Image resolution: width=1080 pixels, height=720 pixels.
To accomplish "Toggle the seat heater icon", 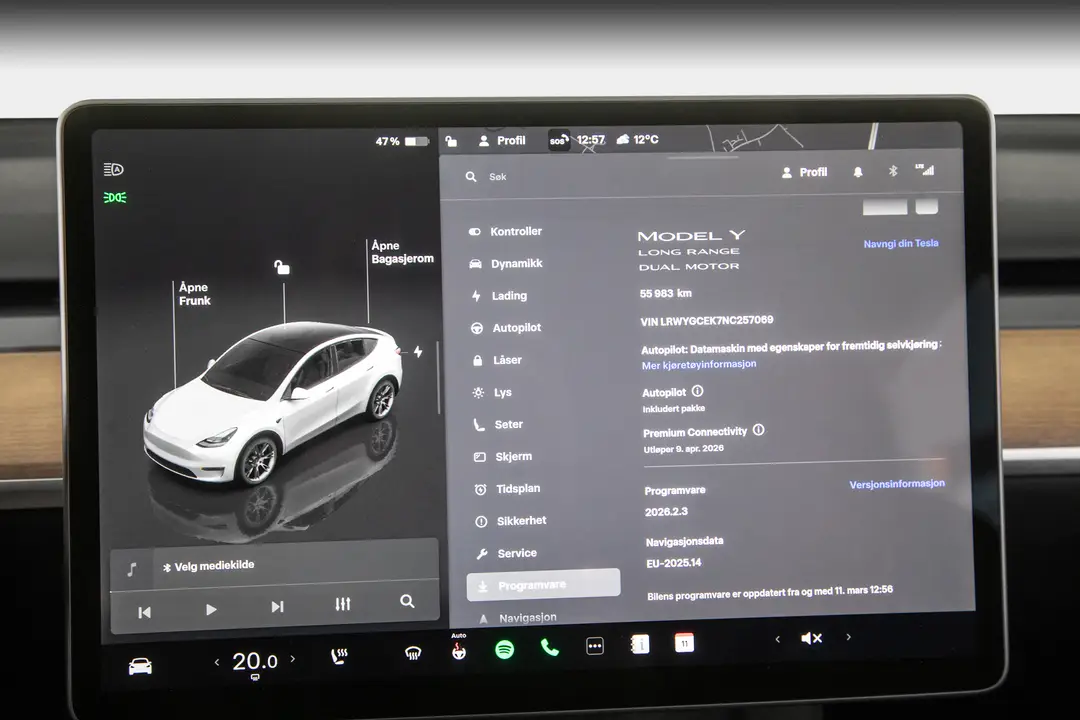I will (340, 656).
